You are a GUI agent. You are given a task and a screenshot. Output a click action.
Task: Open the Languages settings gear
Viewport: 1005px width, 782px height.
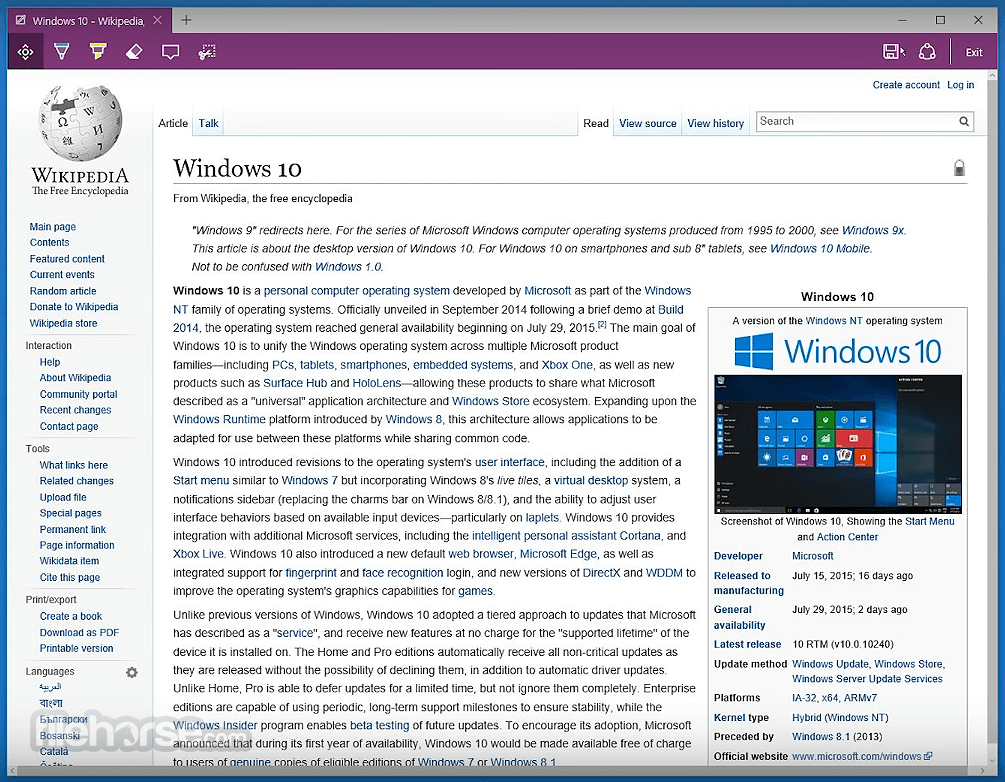coord(131,672)
